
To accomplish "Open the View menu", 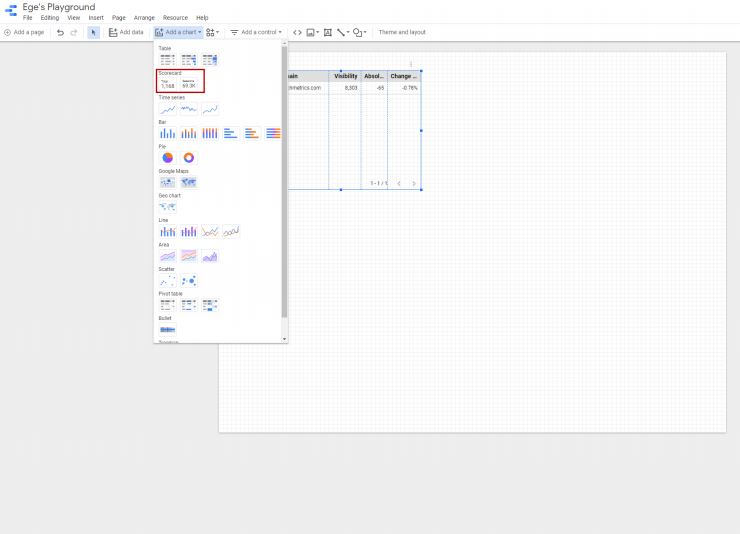I will 74,18.
